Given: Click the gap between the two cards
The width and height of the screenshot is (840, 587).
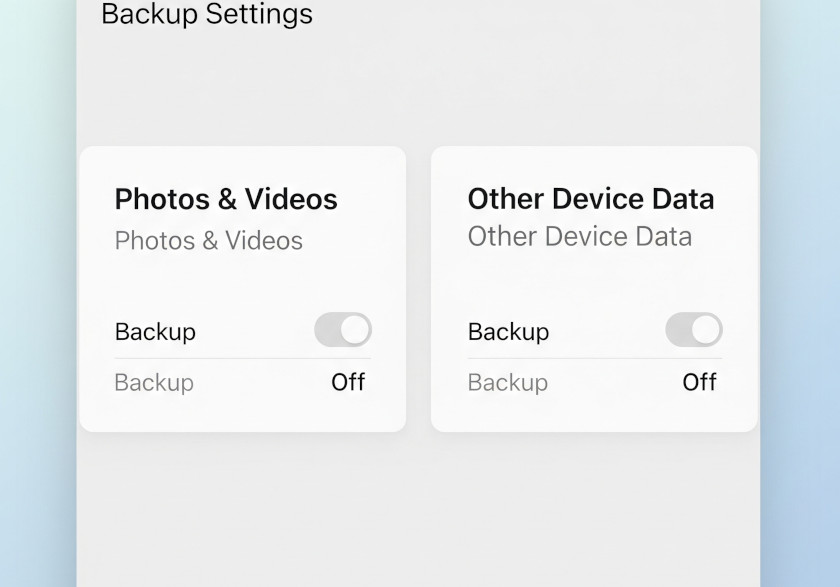Looking at the screenshot, I should tap(418, 289).
